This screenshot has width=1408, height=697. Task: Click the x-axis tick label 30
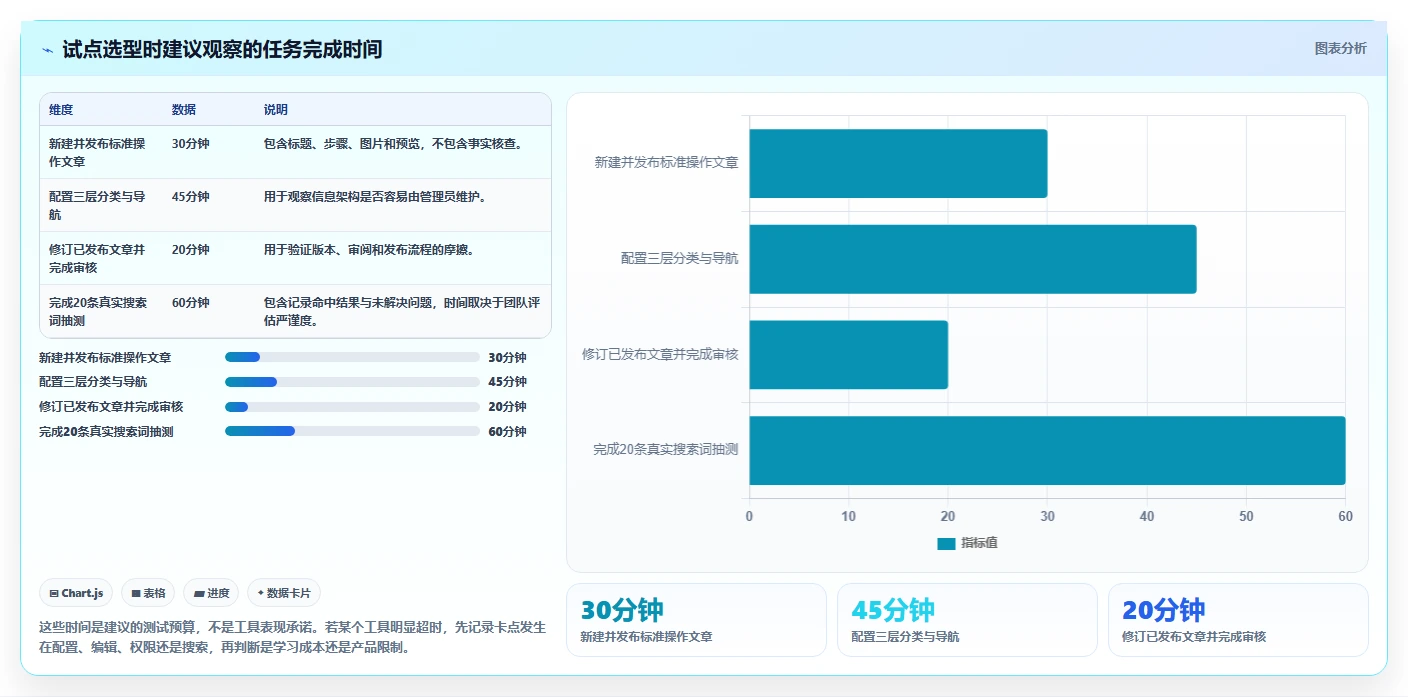pyautogui.click(x=1048, y=516)
